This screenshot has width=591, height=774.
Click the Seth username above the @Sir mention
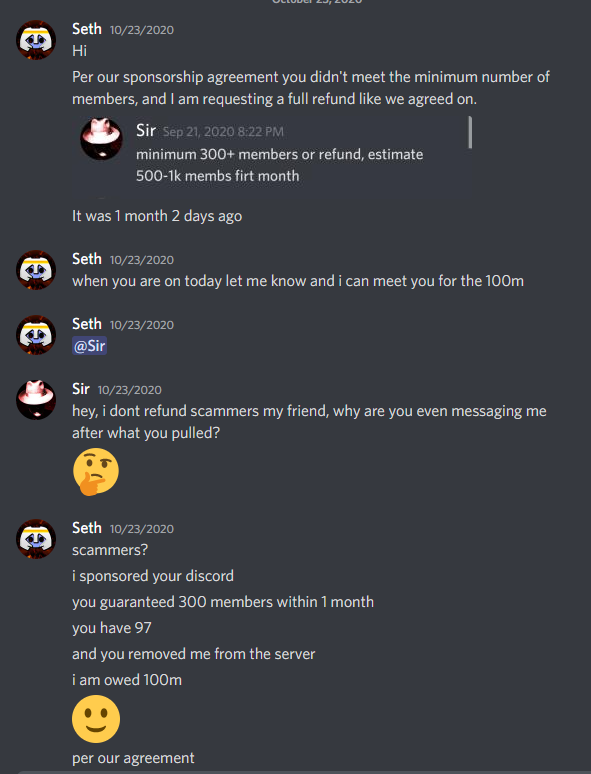click(x=87, y=324)
